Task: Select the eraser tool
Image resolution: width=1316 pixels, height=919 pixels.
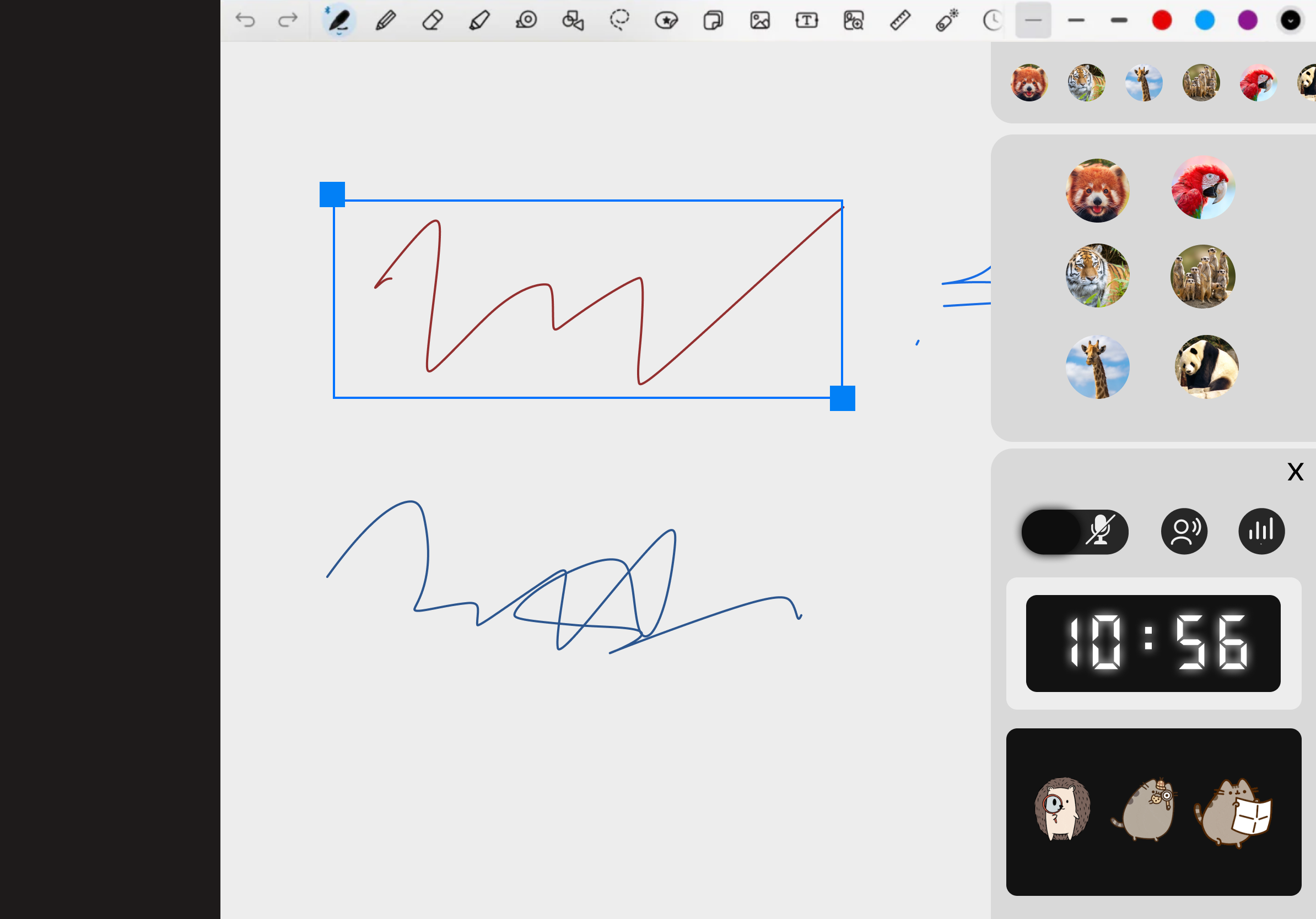Action: tap(432, 20)
